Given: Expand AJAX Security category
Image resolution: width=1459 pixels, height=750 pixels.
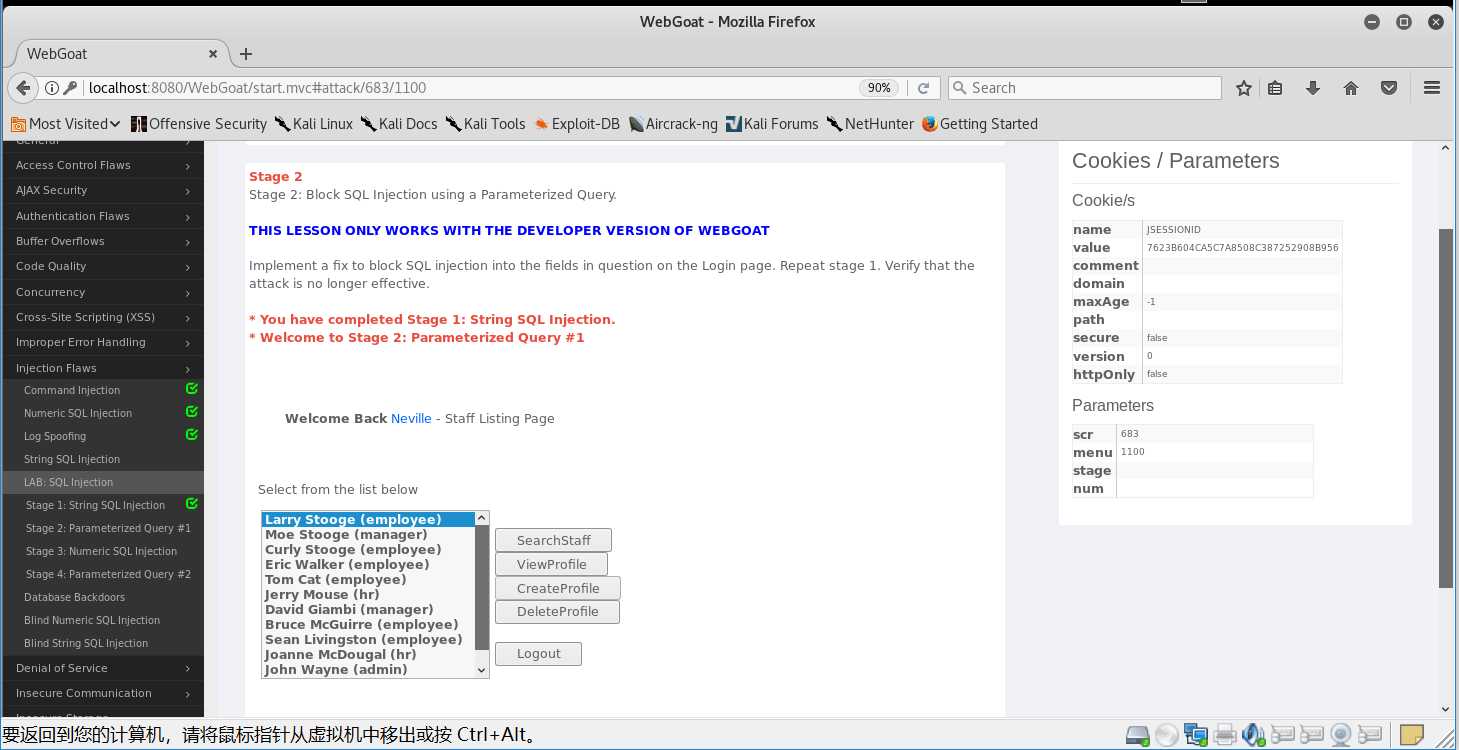Looking at the screenshot, I should [x=102, y=190].
